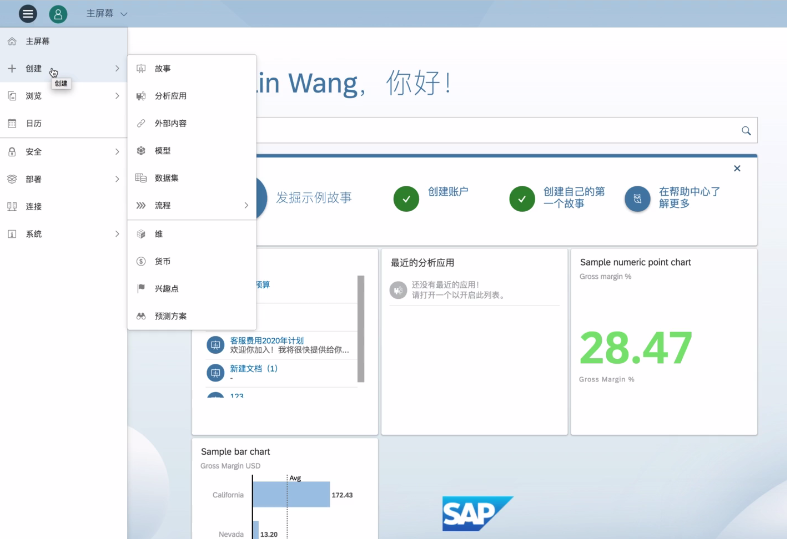Click the 客服费用2020年计划 story icon
787x539 pixels.
click(x=215, y=345)
